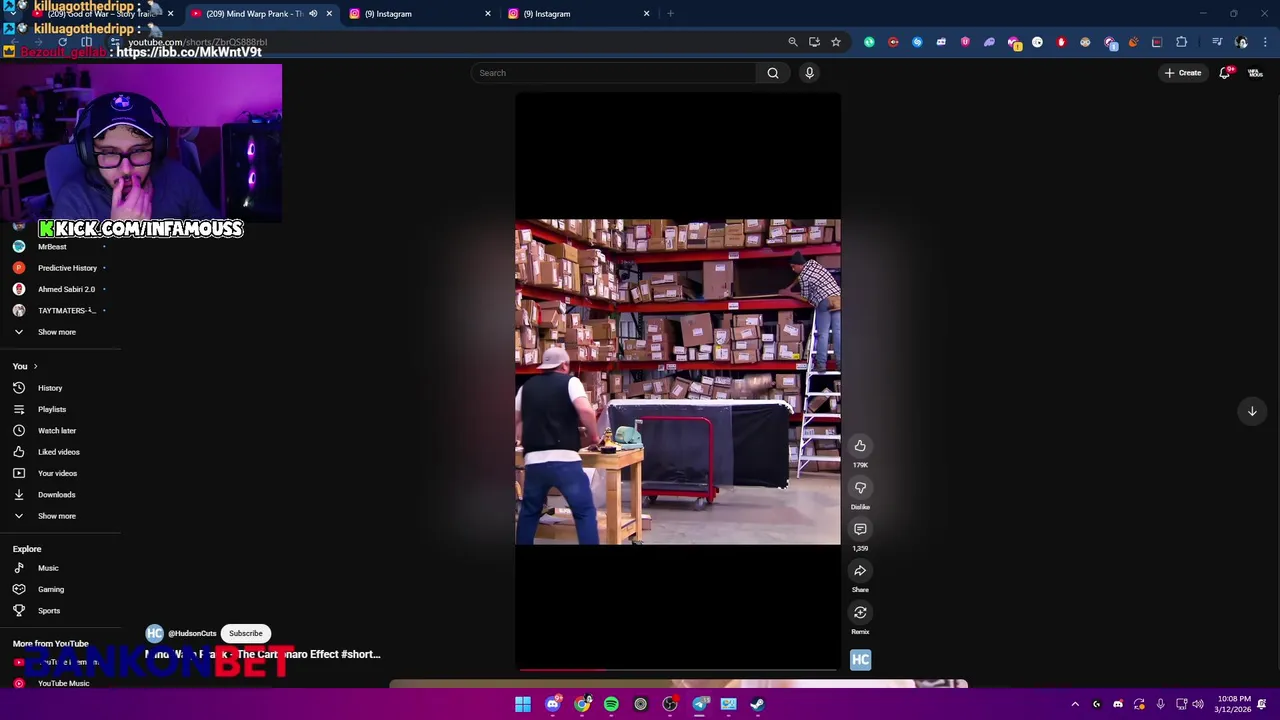Open Liked videos
Viewport: 1280px width, 720px height.
tap(58, 452)
